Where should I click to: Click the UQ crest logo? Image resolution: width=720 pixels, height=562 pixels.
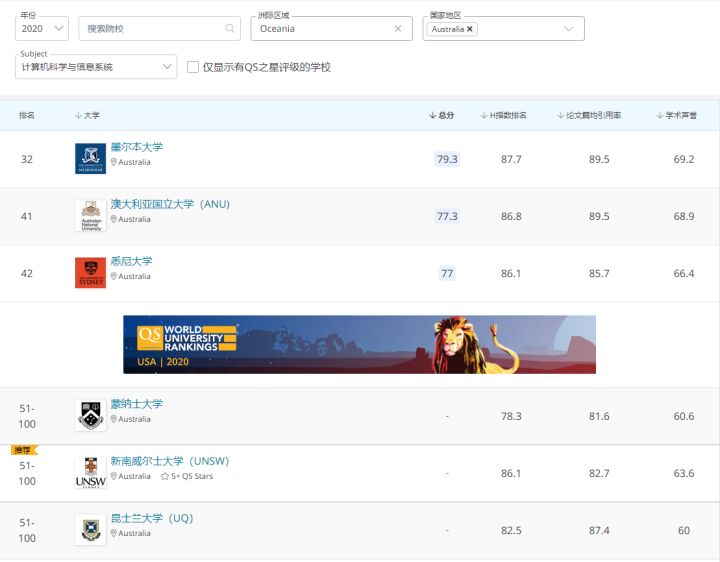point(90,530)
